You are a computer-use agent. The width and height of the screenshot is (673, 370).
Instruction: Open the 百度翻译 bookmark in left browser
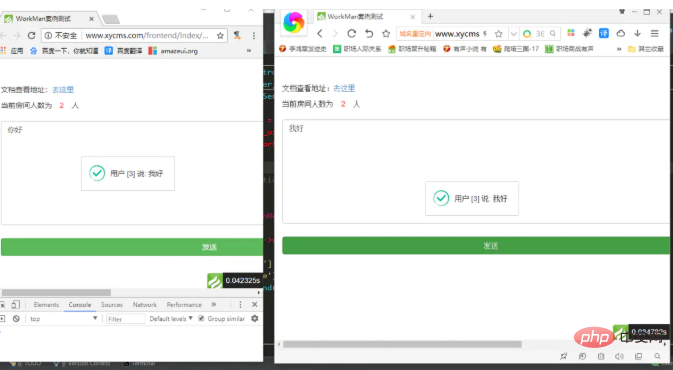click(124, 51)
